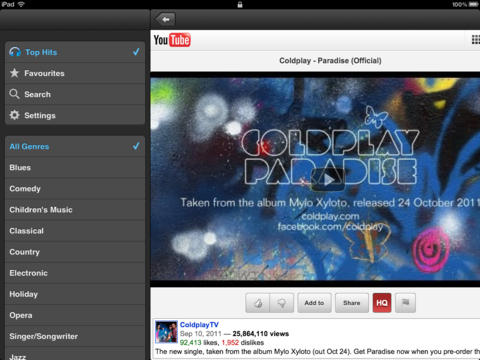480x360 pixels.
Task: Select the Comedy genre
Action: coord(75,188)
